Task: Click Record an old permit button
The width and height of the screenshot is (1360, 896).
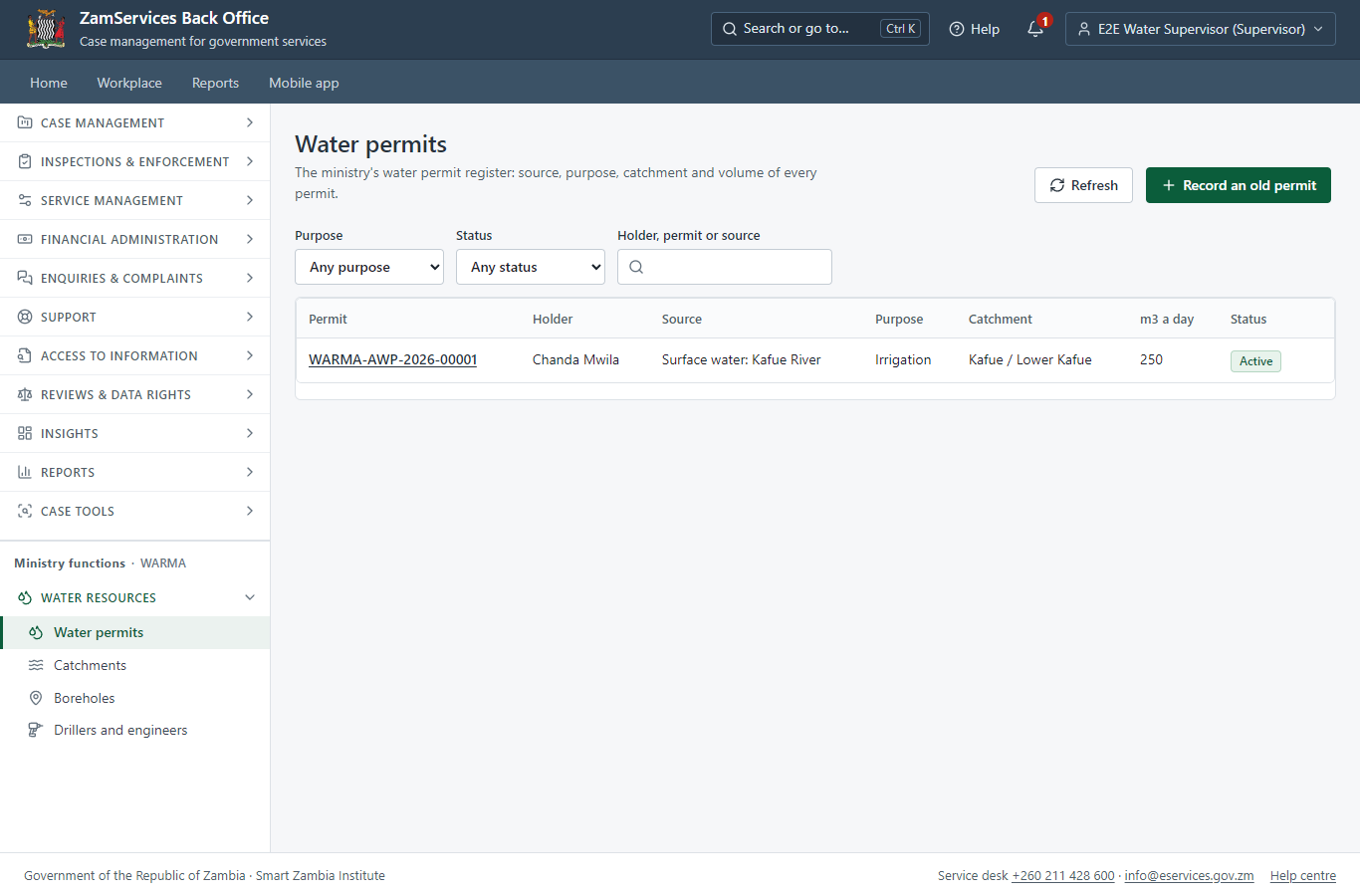Action: (x=1239, y=185)
